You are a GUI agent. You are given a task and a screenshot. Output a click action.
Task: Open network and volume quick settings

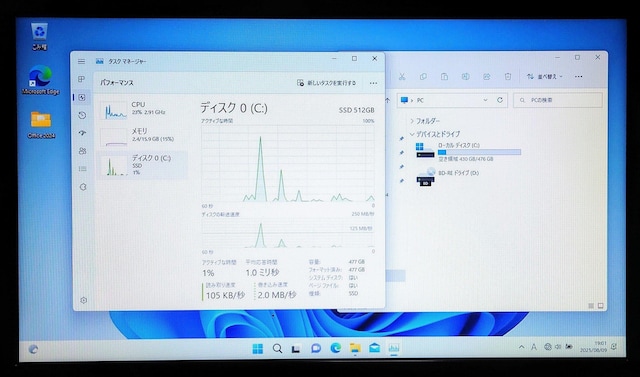point(558,347)
